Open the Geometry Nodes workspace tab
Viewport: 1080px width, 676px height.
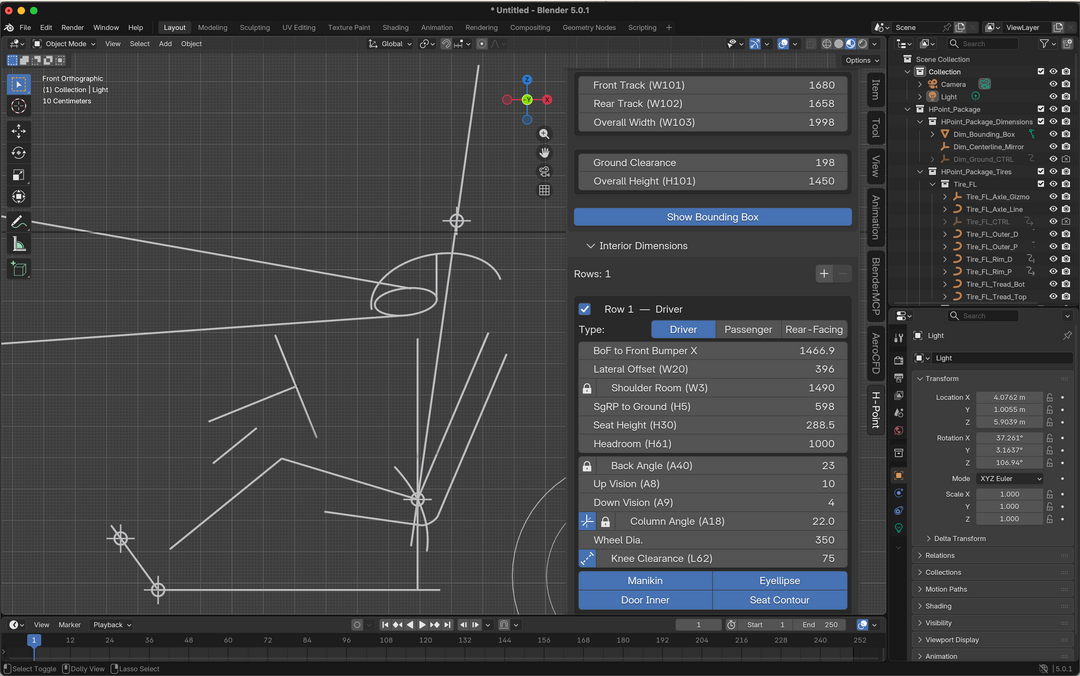click(589, 28)
